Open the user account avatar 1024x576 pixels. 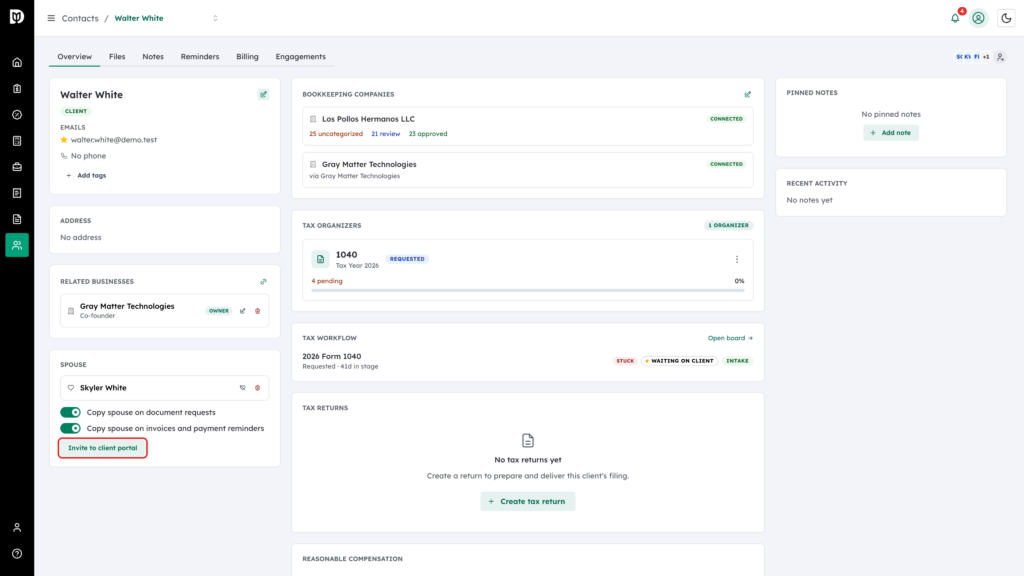[x=978, y=18]
